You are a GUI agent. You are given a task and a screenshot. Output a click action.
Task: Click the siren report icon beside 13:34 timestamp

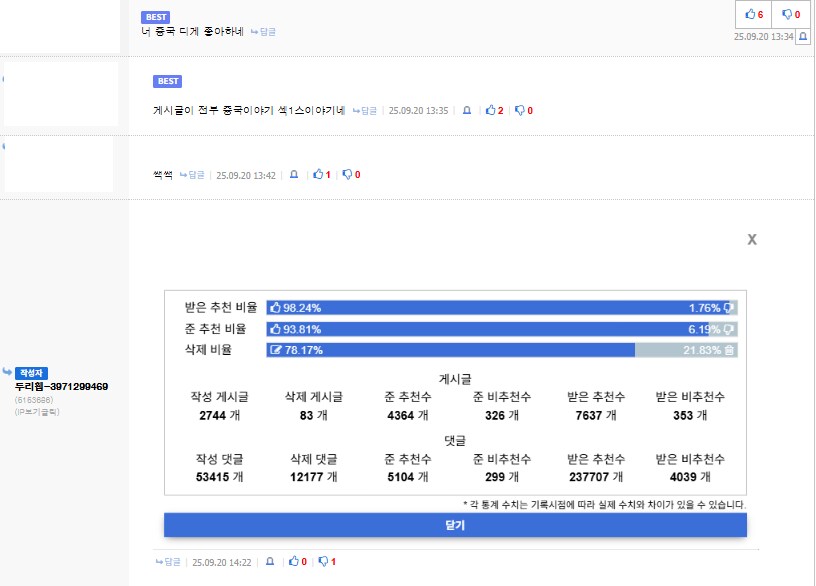[802, 37]
